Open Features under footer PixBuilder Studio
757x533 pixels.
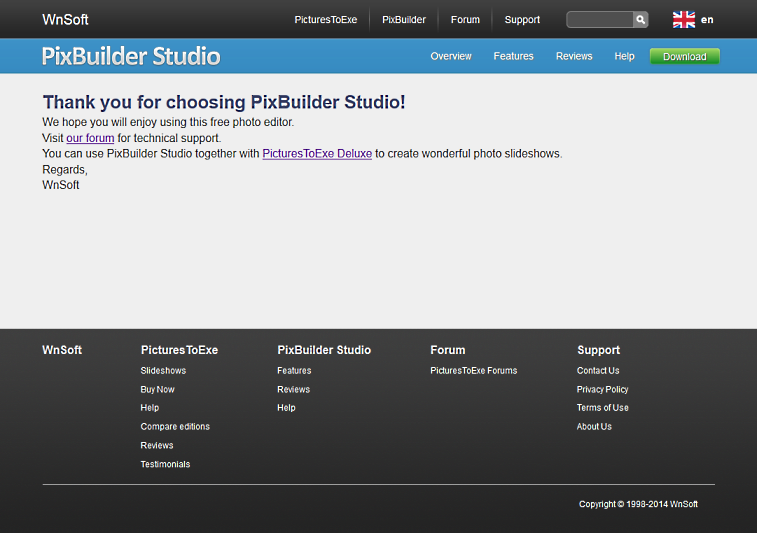[294, 371]
